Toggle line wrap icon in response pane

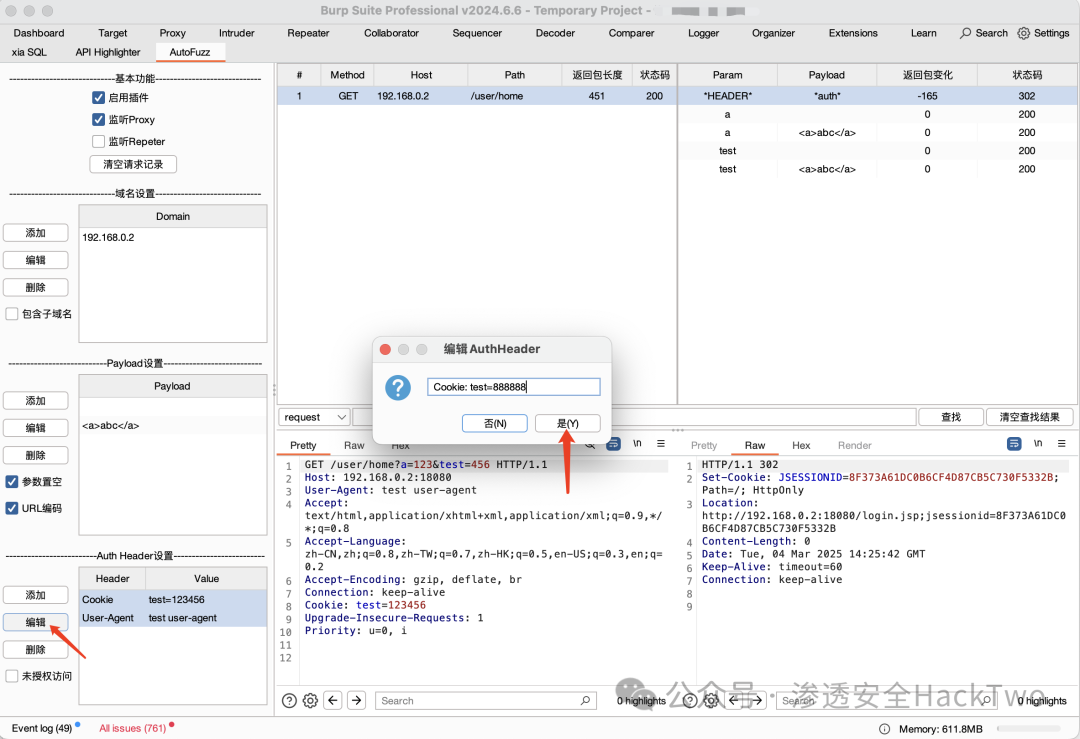point(1014,444)
